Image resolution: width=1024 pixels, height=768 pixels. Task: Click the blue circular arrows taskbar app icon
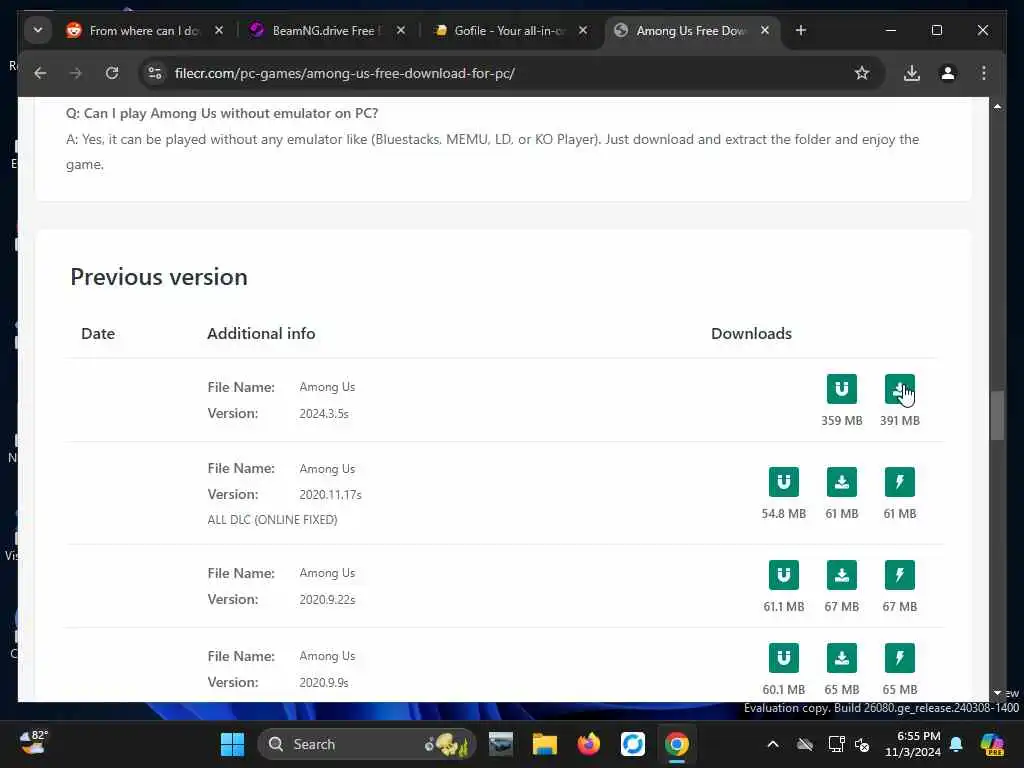pos(632,744)
